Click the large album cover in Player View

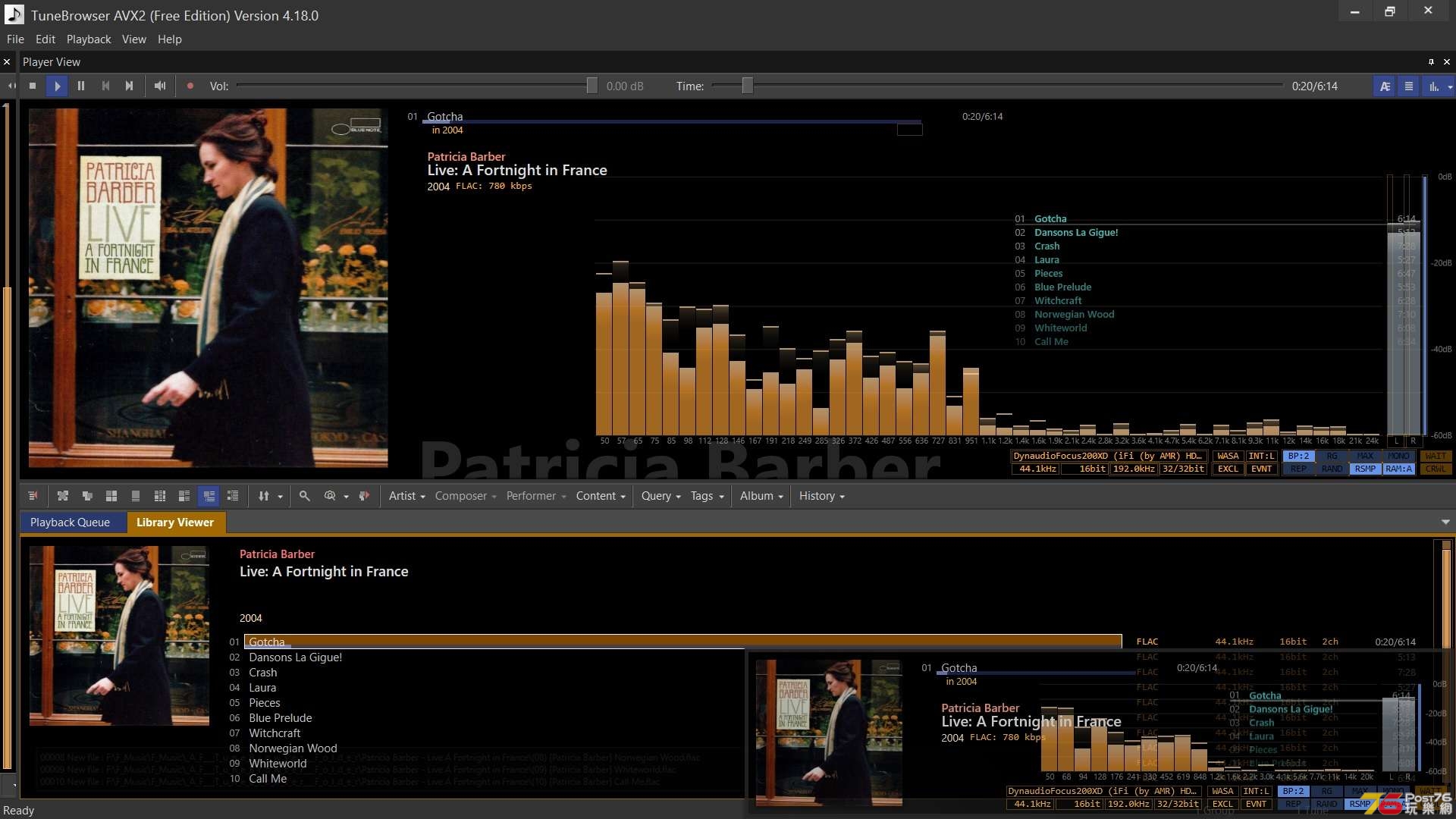(x=208, y=288)
